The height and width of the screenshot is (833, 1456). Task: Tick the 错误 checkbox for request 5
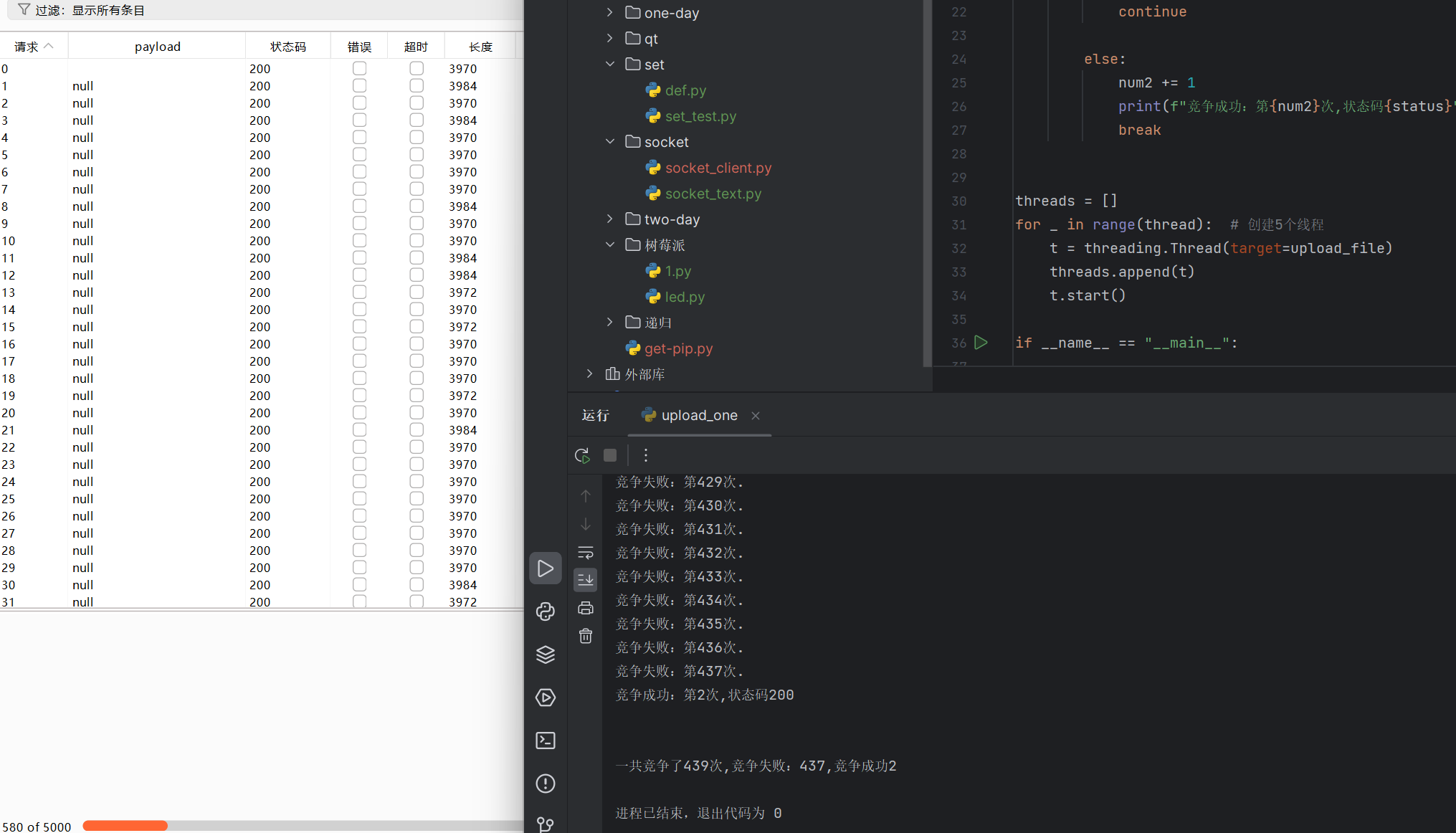tap(359, 154)
